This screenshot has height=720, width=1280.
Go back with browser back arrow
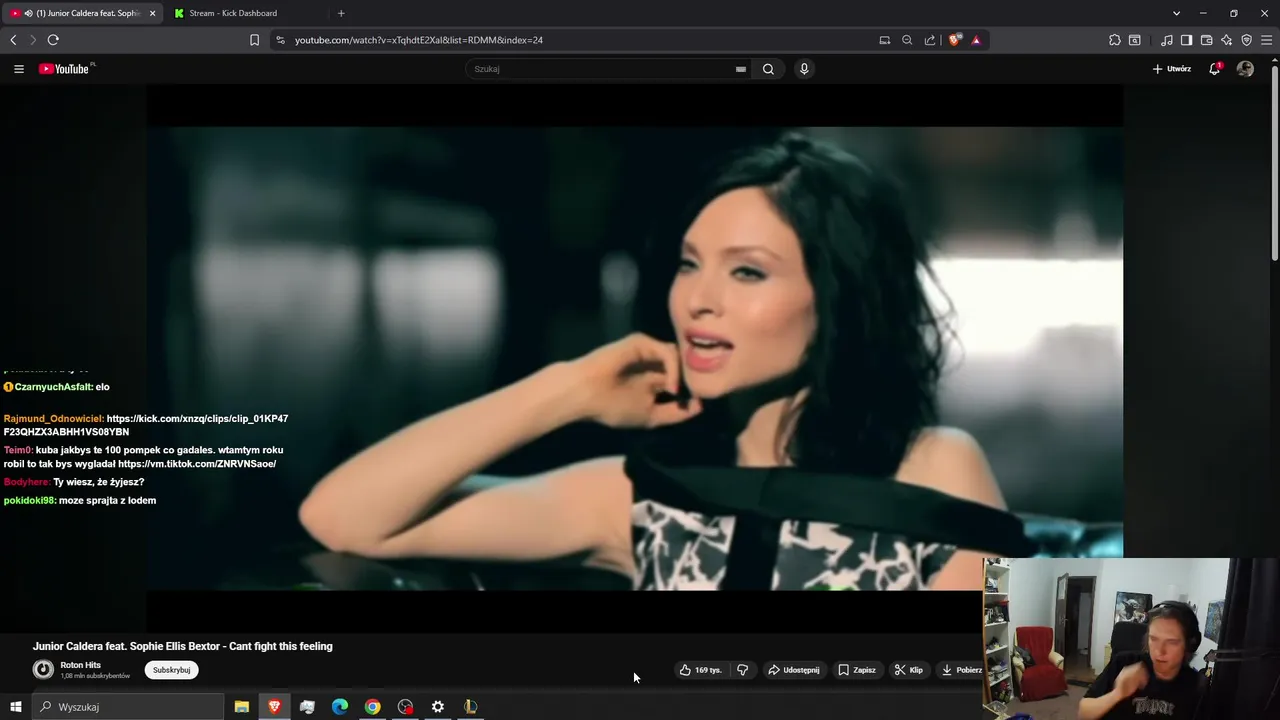pyautogui.click(x=13, y=40)
